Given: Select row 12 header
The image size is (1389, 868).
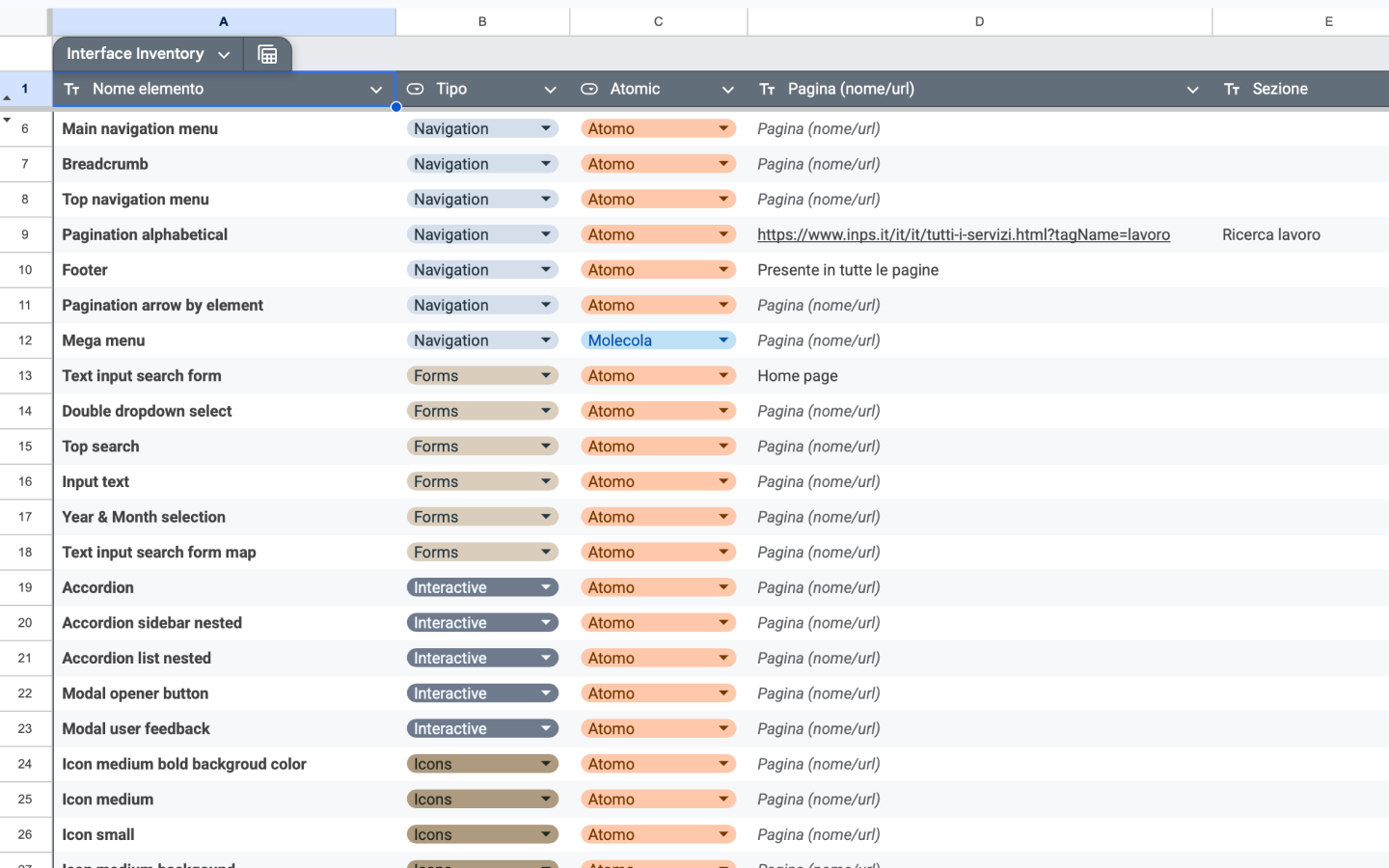Looking at the screenshot, I should tap(25, 340).
